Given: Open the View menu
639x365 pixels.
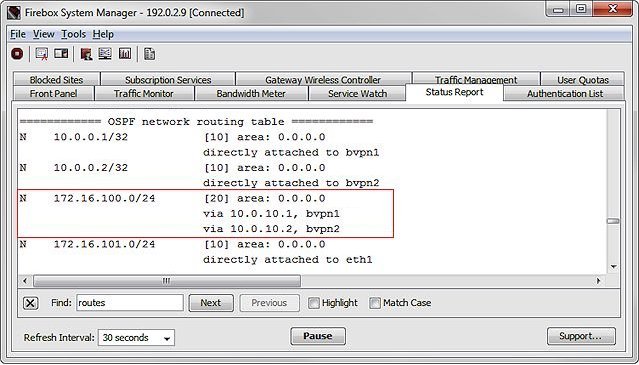Looking at the screenshot, I should [x=44, y=34].
